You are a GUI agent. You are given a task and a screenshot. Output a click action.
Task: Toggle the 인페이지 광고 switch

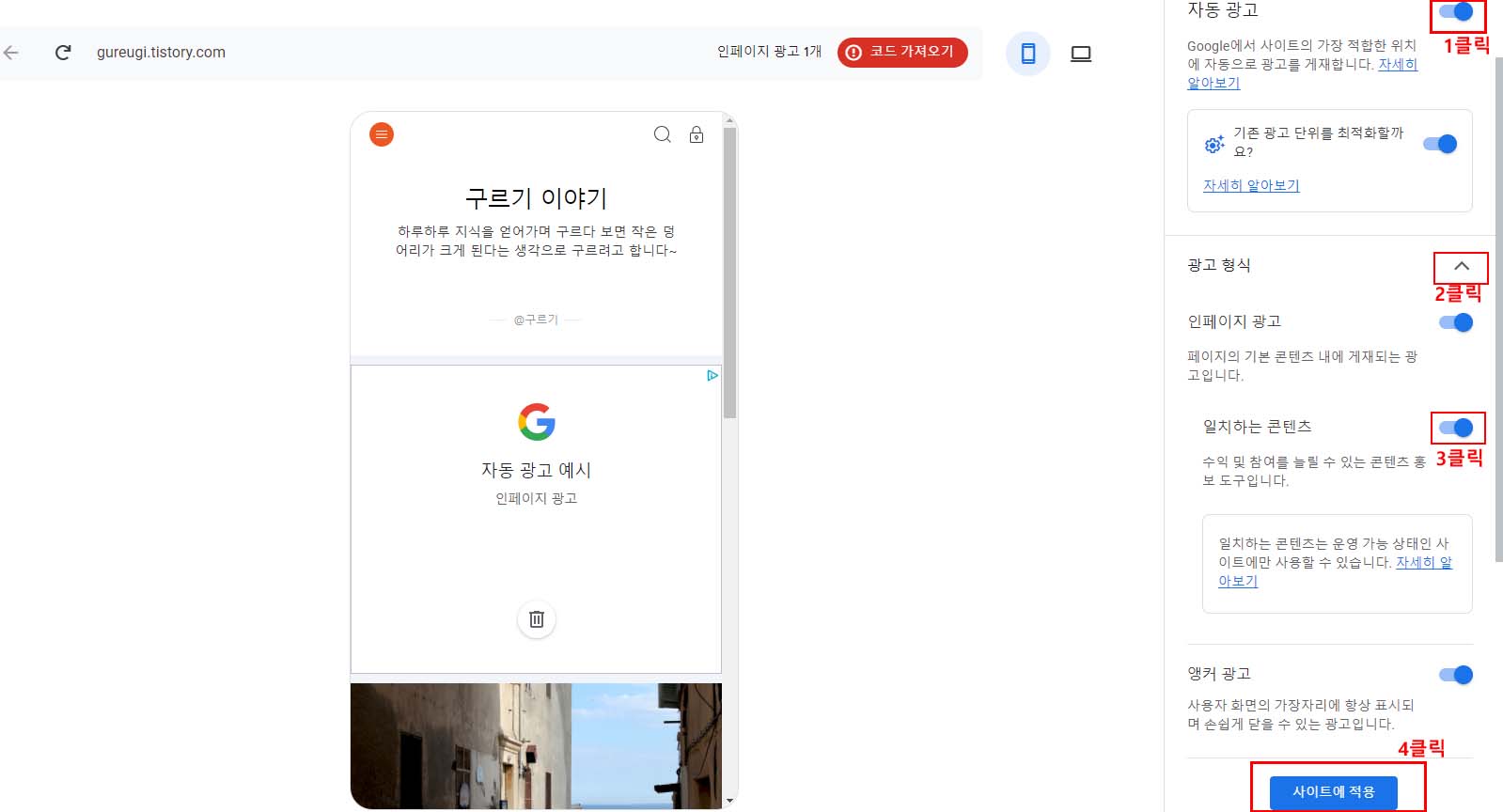point(1456,322)
